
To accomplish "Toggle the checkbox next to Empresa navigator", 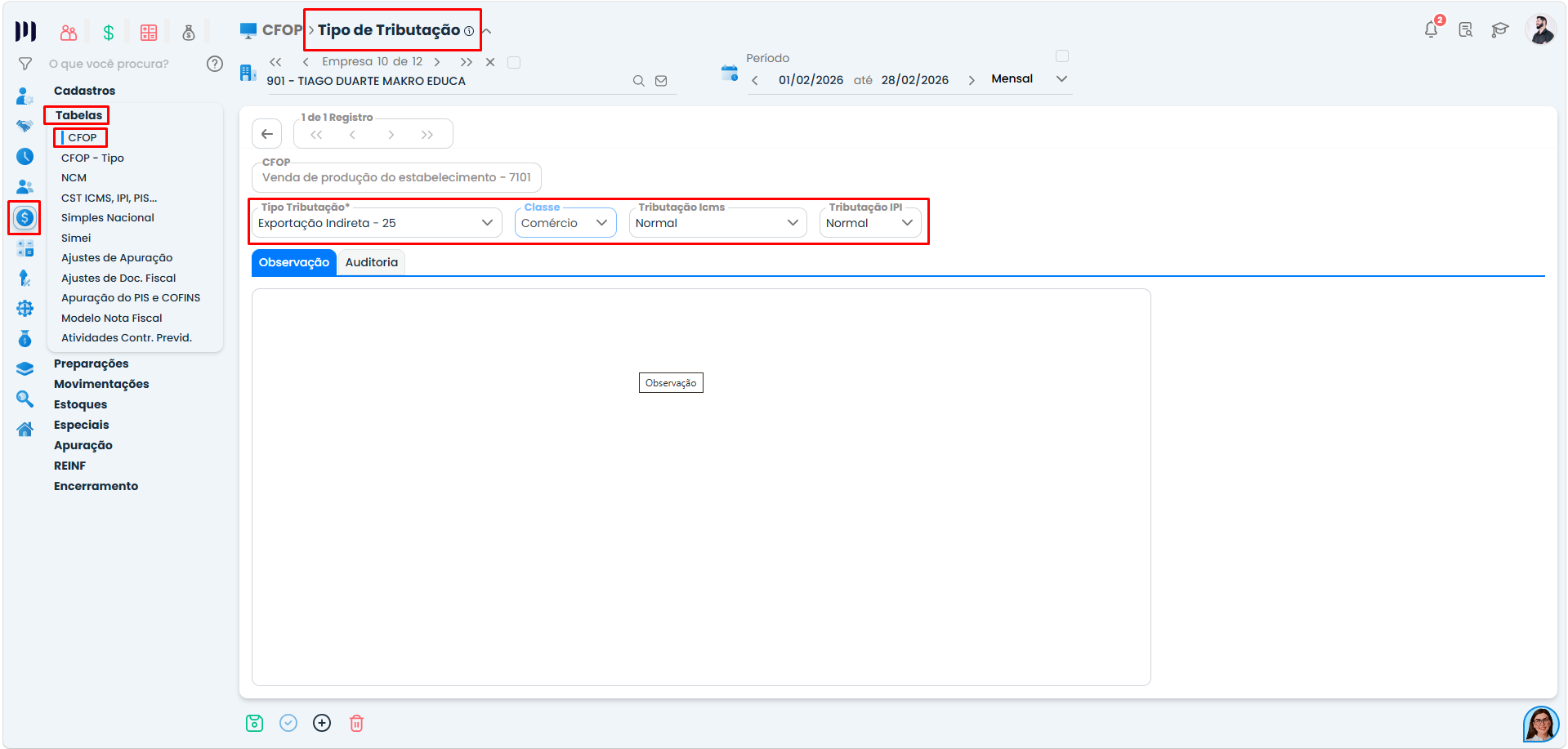I will click(514, 62).
